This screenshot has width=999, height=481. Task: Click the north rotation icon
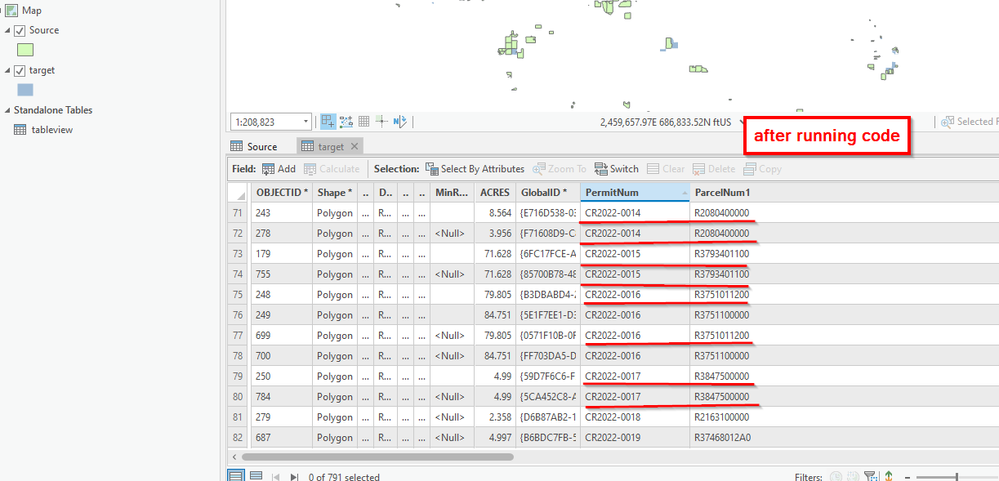click(x=400, y=121)
